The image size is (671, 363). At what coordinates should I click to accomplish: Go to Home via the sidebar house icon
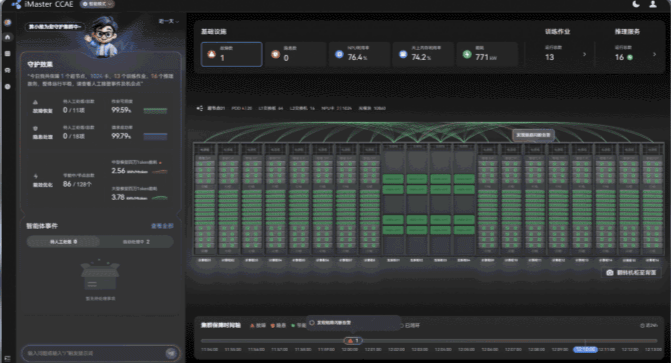(x=8, y=37)
